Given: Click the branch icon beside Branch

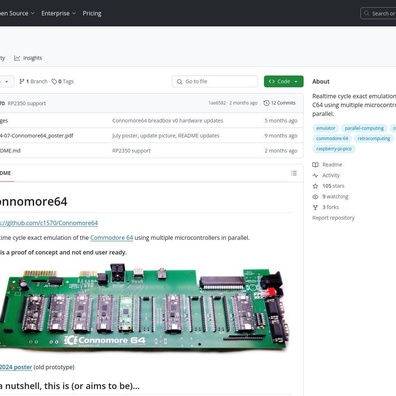Looking at the screenshot, I should click(x=22, y=81).
